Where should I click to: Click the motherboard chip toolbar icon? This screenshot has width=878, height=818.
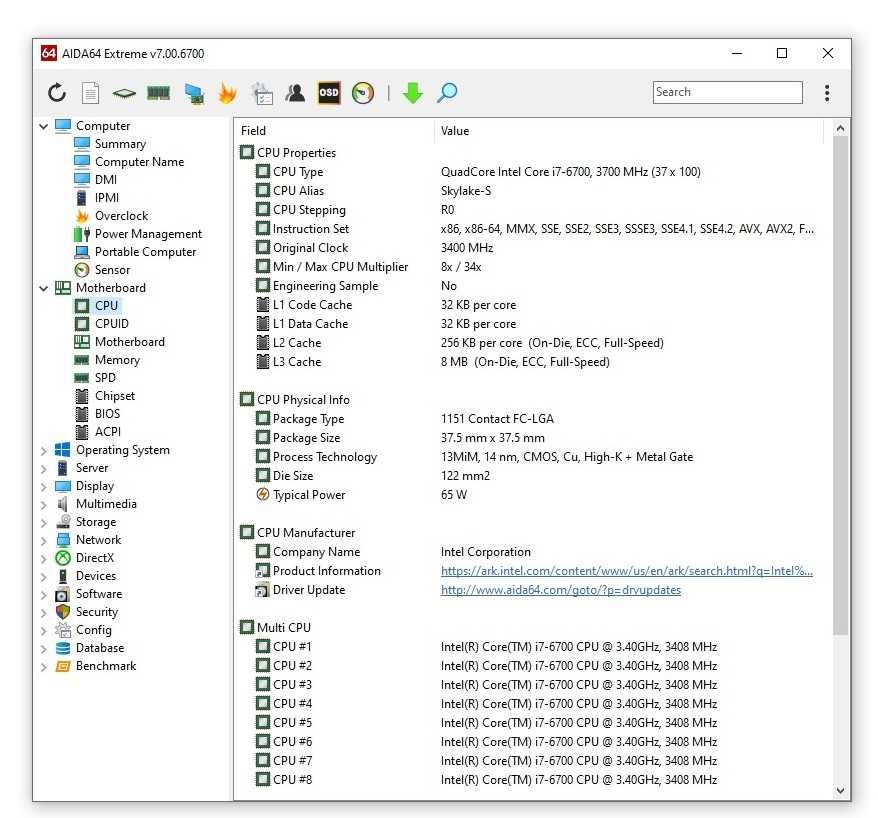[124, 93]
